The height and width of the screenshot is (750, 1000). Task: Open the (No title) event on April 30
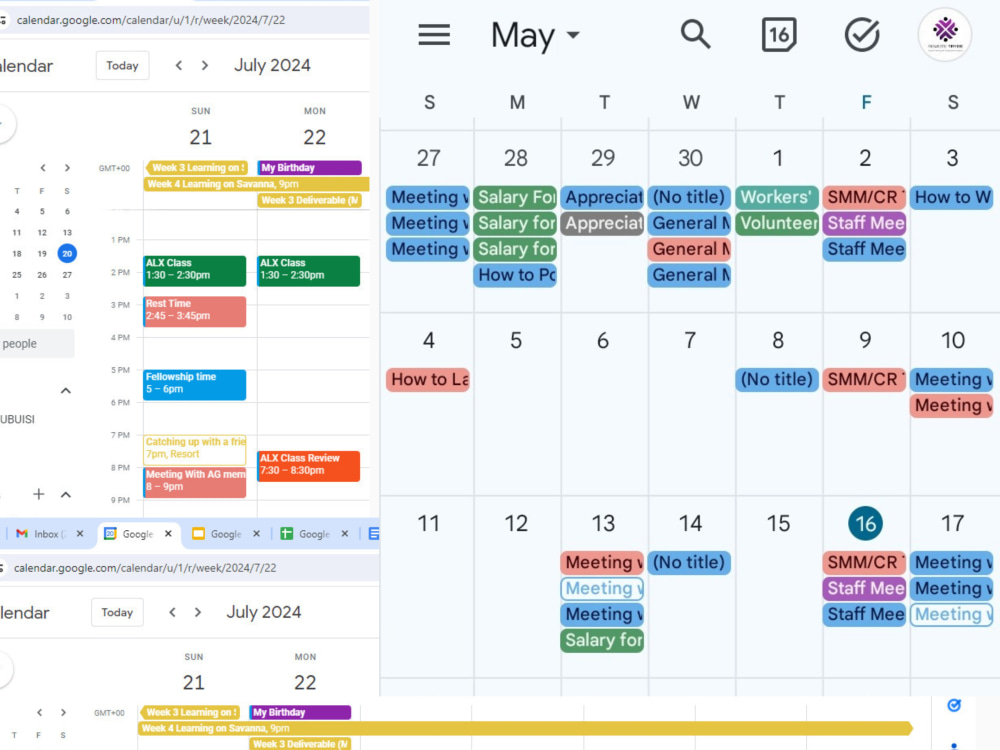coord(689,197)
